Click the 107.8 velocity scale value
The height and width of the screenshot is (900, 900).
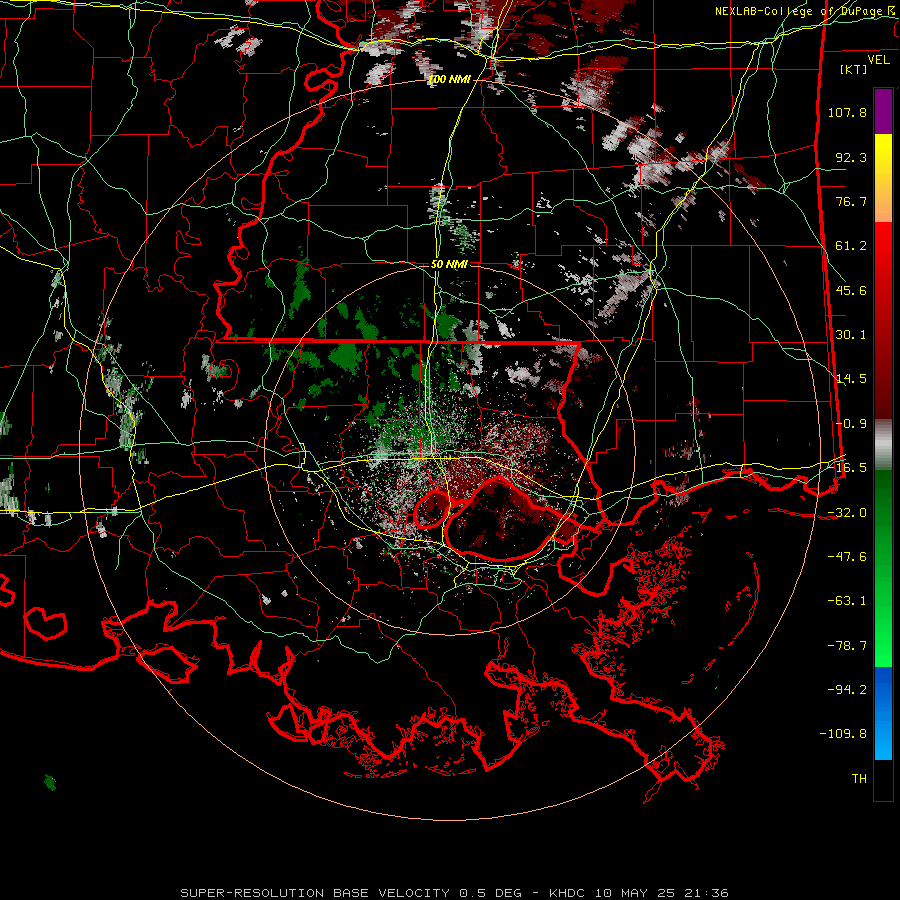pyautogui.click(x=847, y=112)
